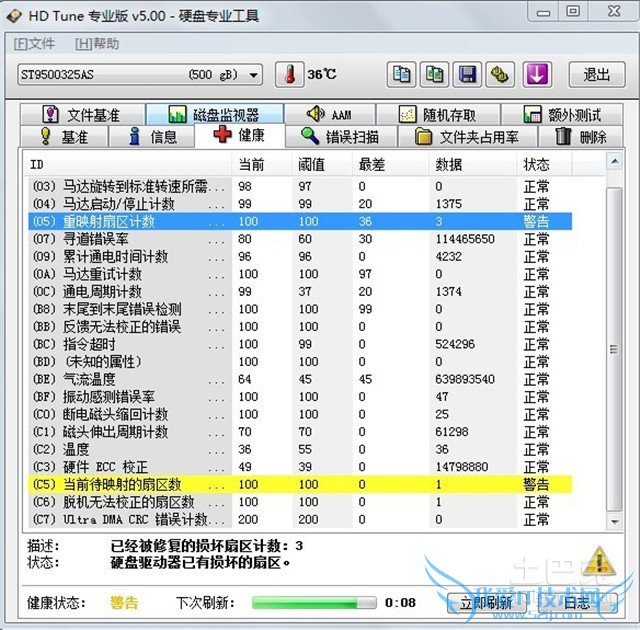640x630 pixels.
Task: Select the (C1) 磁头伸出周期计数 row
Action: click(x=300, y=432)
